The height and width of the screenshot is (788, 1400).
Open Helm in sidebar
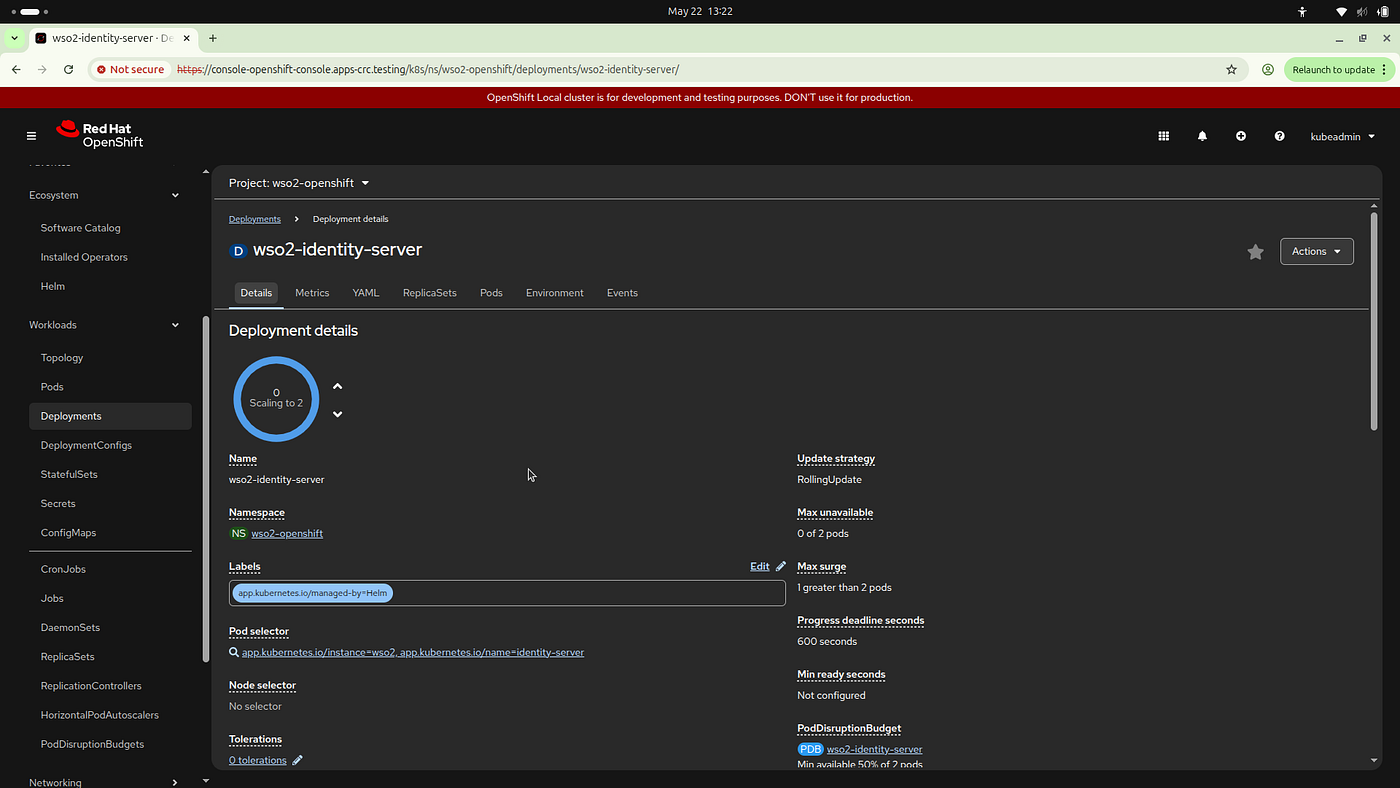point(53,286)
